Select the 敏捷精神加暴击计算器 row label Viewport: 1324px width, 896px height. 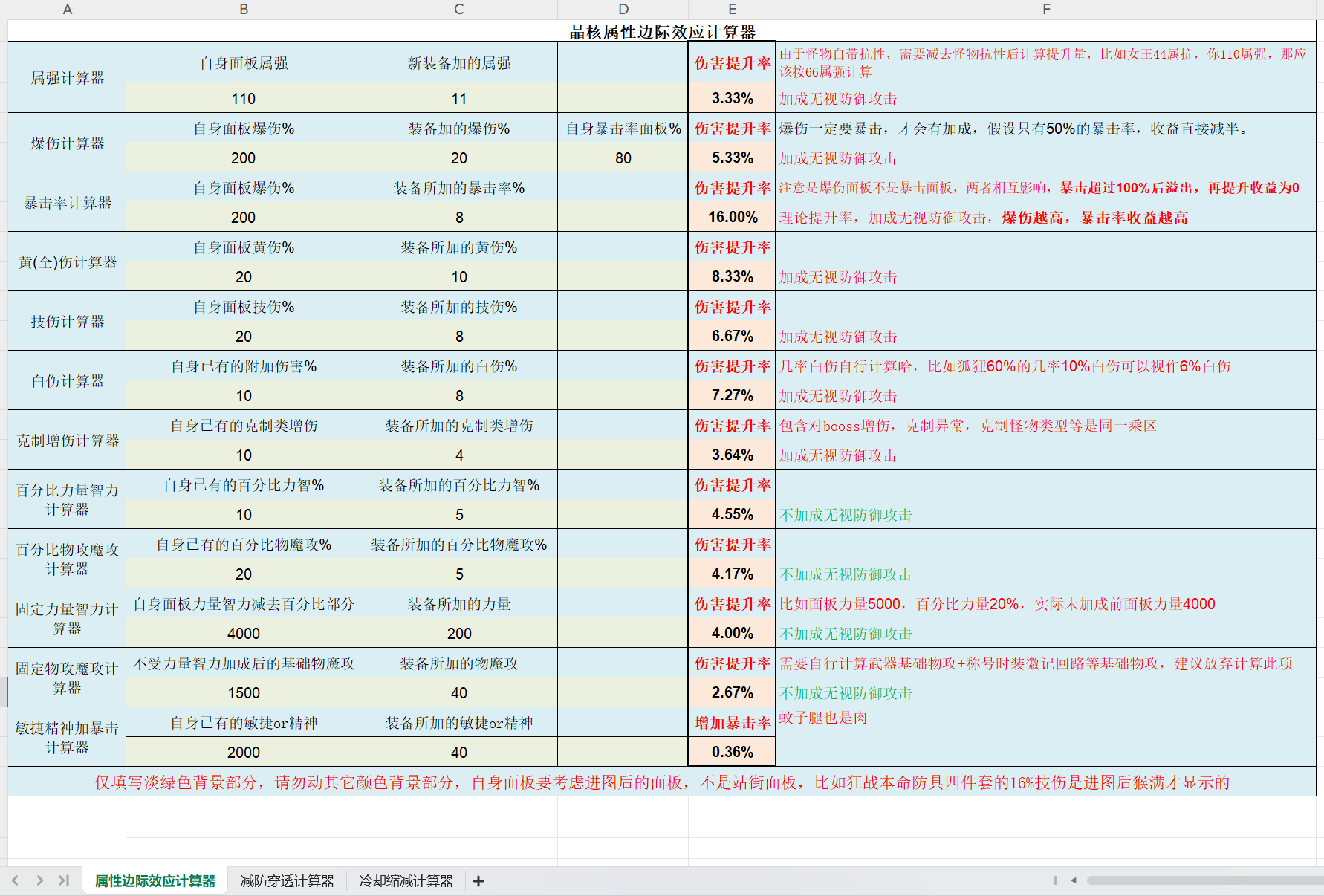67,737
